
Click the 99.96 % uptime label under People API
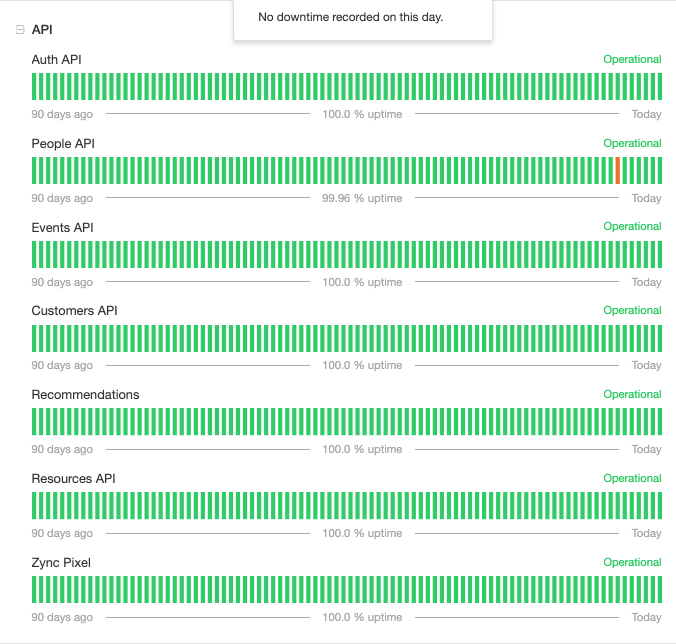tap(362, 198)
